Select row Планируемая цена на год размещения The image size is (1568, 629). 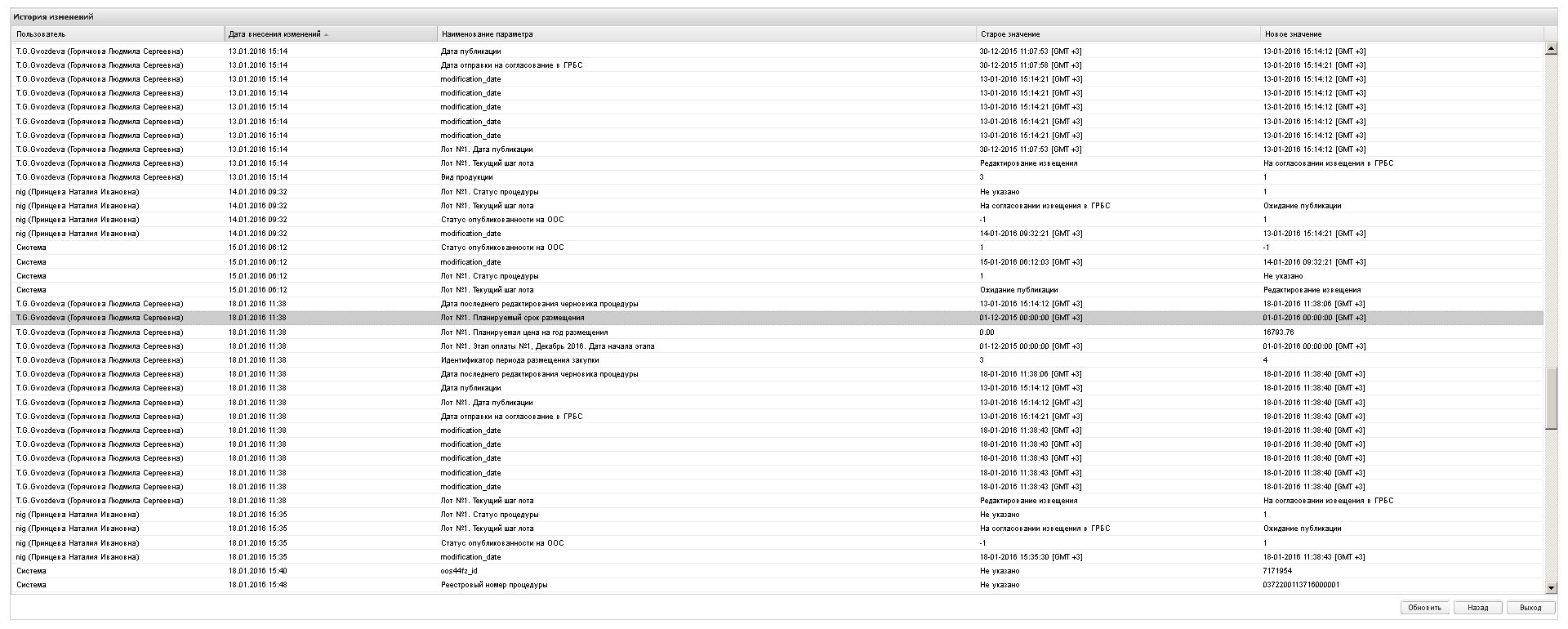pos(777,332)
